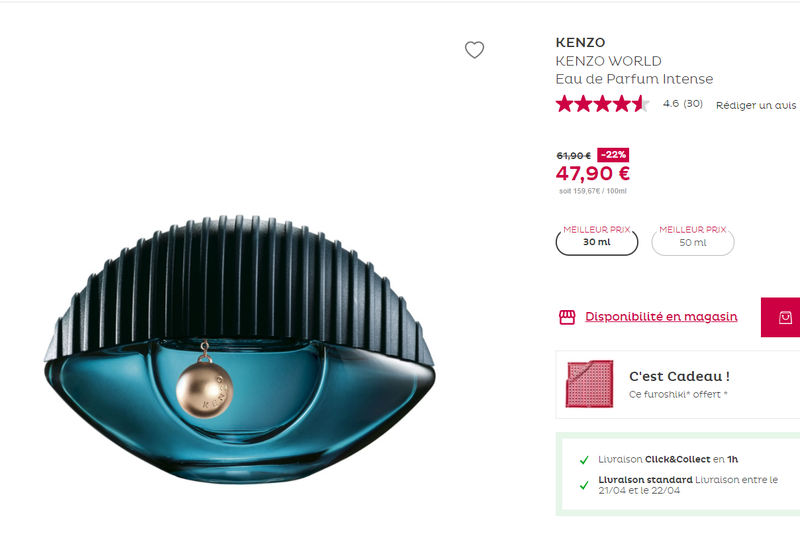Click the (30) reviews count
This screenshot has height=544, width=800.
693,104
